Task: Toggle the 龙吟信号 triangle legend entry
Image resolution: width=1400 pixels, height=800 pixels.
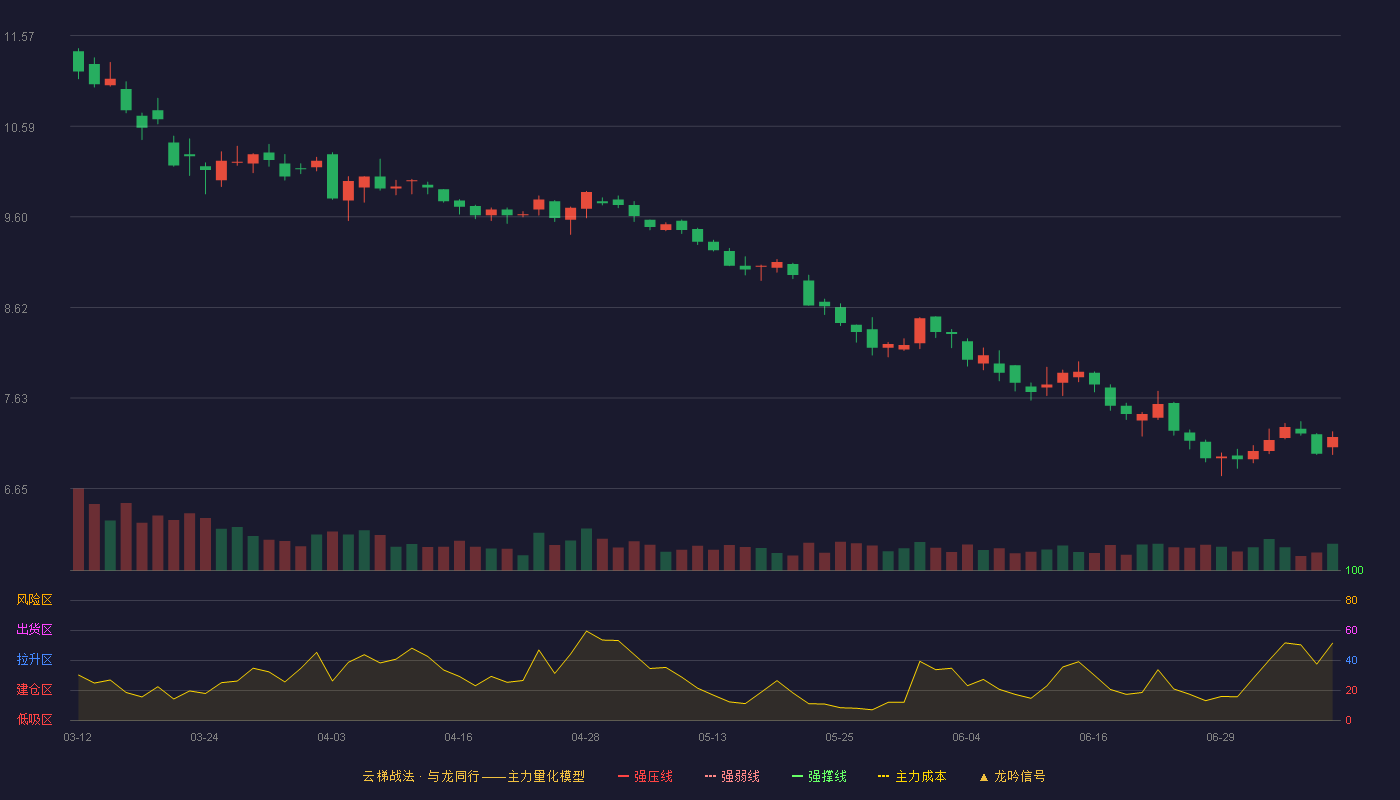Action: coord(1012,776)
